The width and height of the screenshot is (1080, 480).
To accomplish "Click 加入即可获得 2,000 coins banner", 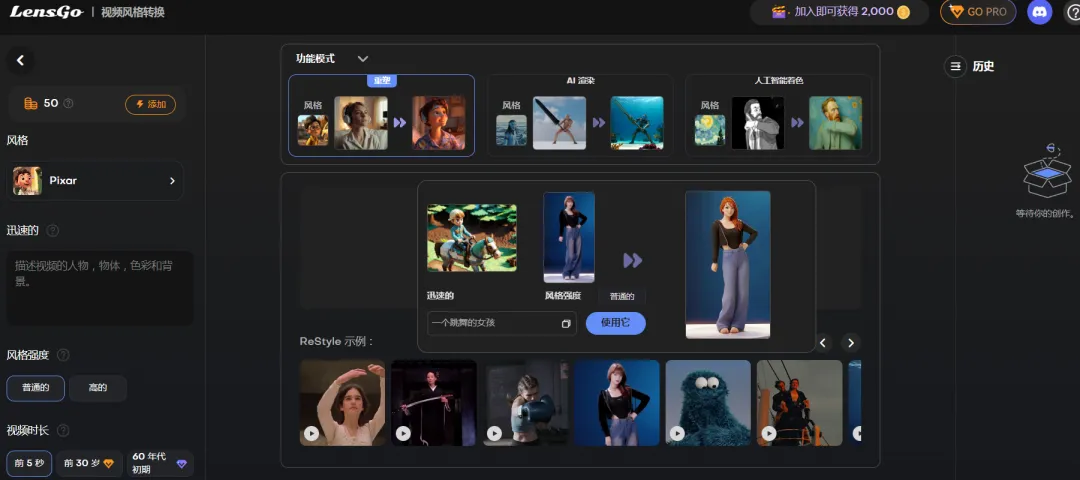I will point(840,12).
